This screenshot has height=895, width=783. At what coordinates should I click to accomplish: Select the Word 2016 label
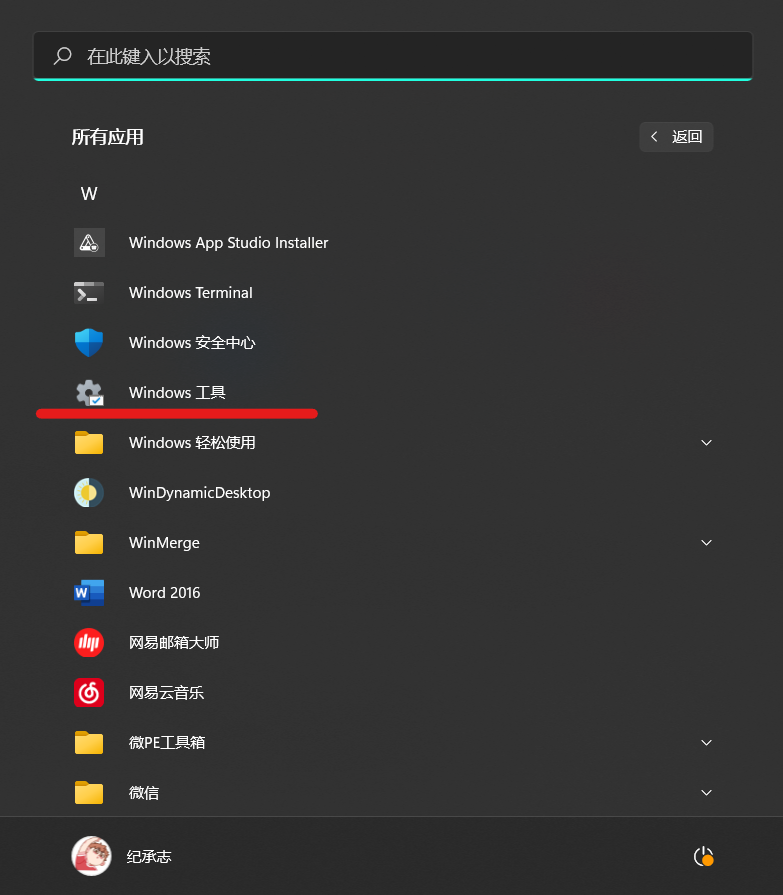(165, 592)
